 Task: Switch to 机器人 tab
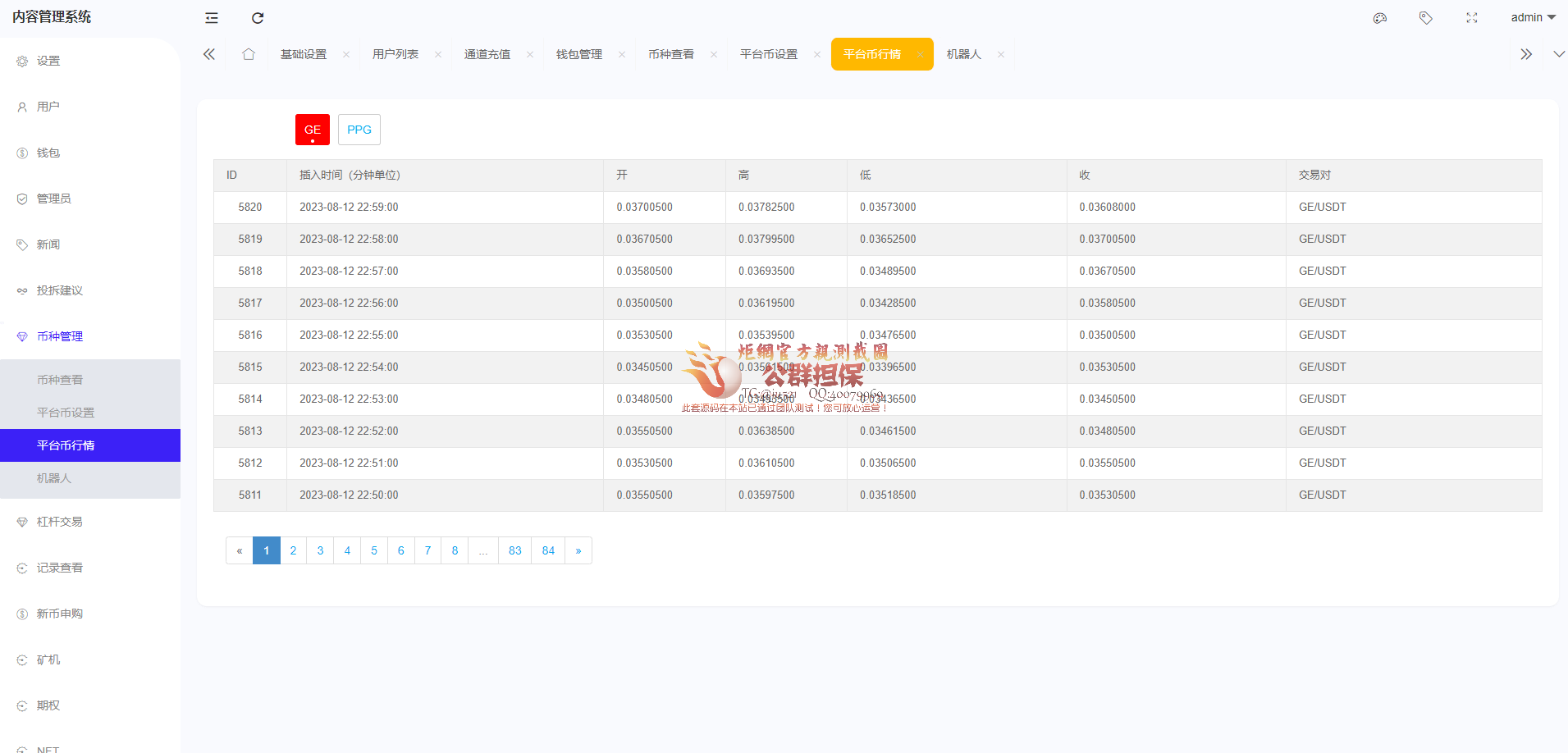pos(964,54)
